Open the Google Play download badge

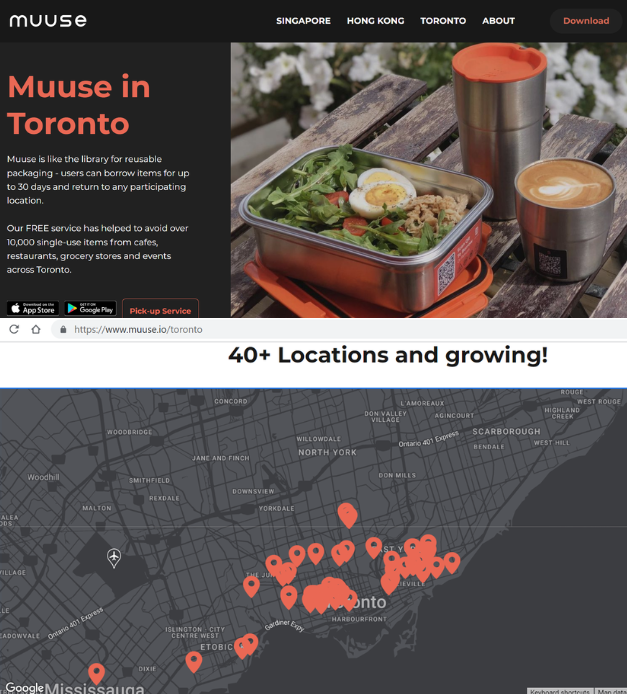pyautogui.click(x=90, y=308)
